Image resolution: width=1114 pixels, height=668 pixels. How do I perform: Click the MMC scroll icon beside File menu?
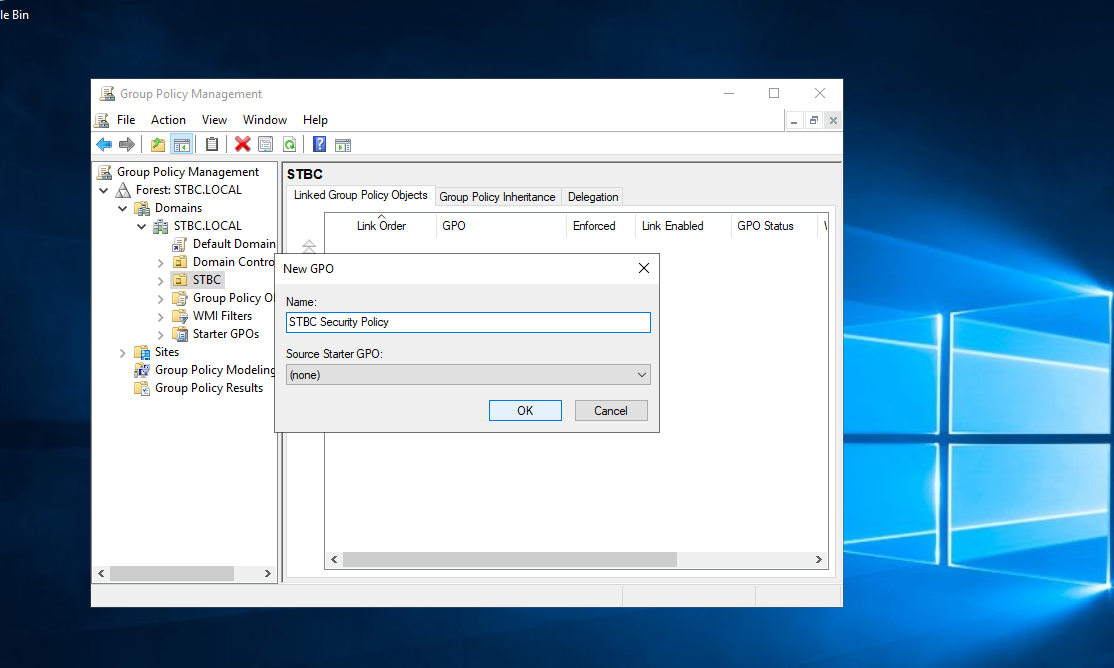coord(102,120)
